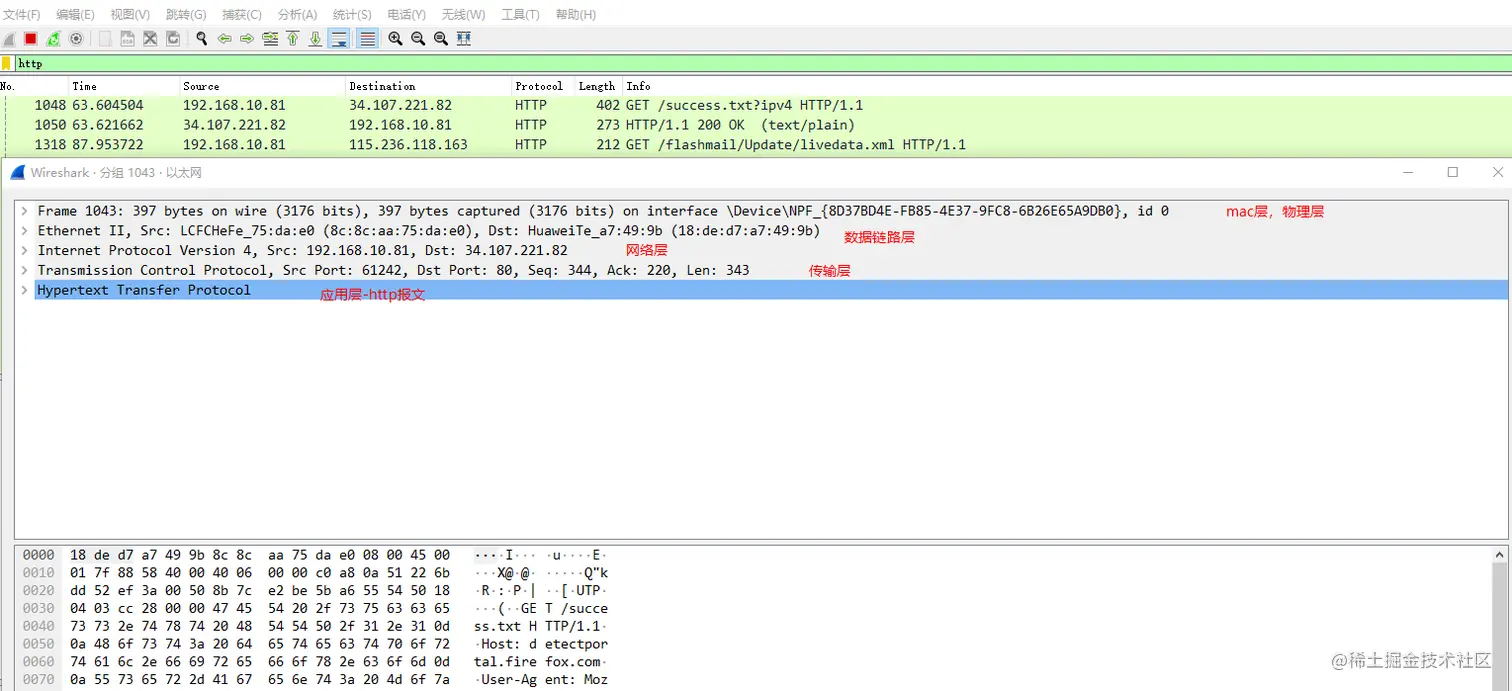Sort by the Protocol column header
This screenshot has width=1512, height=691.
543,86
